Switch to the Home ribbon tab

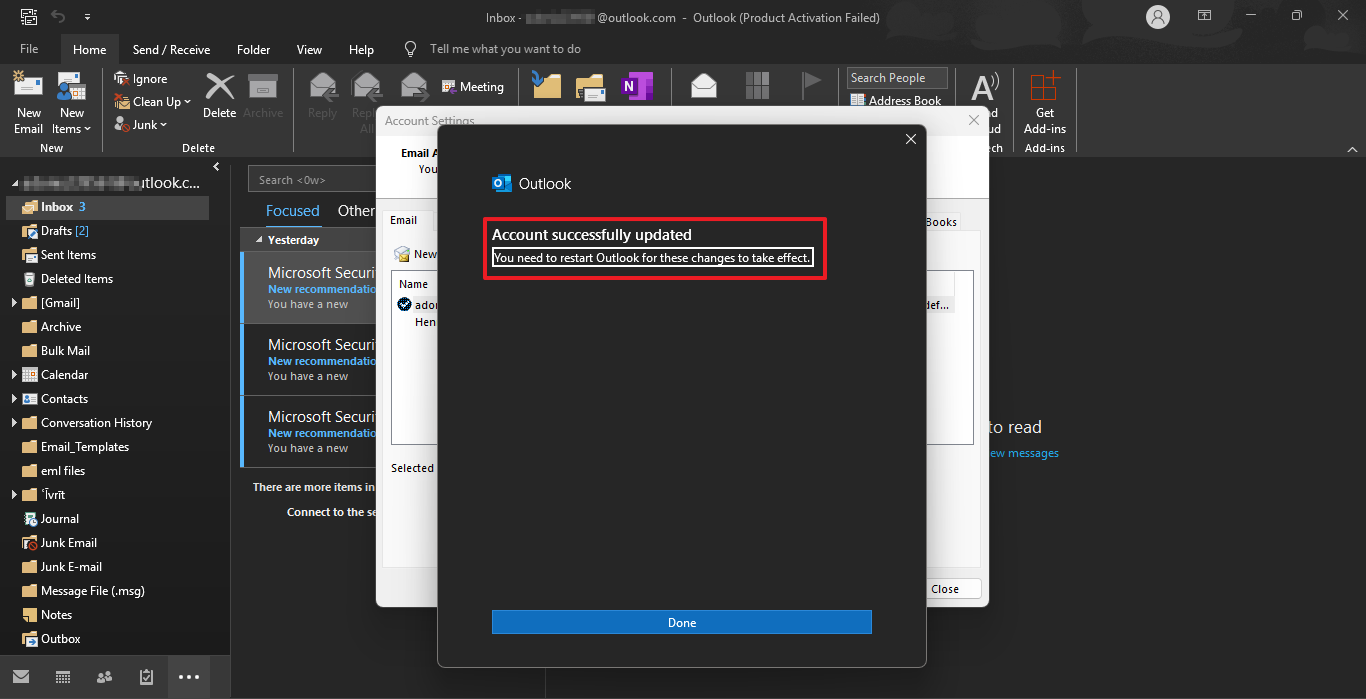click(x=89, y=49)
